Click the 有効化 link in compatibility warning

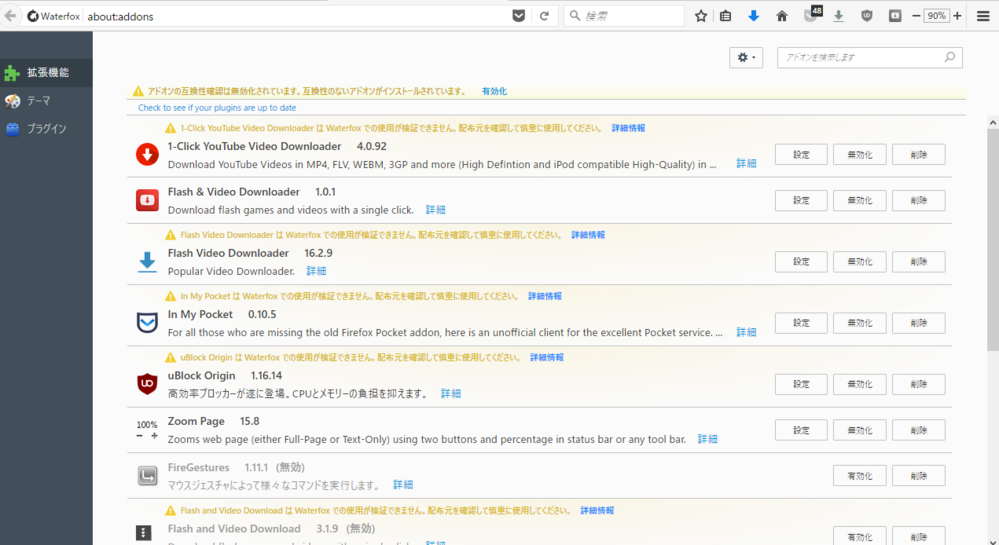pyautogui.click(x=494, y=91)
